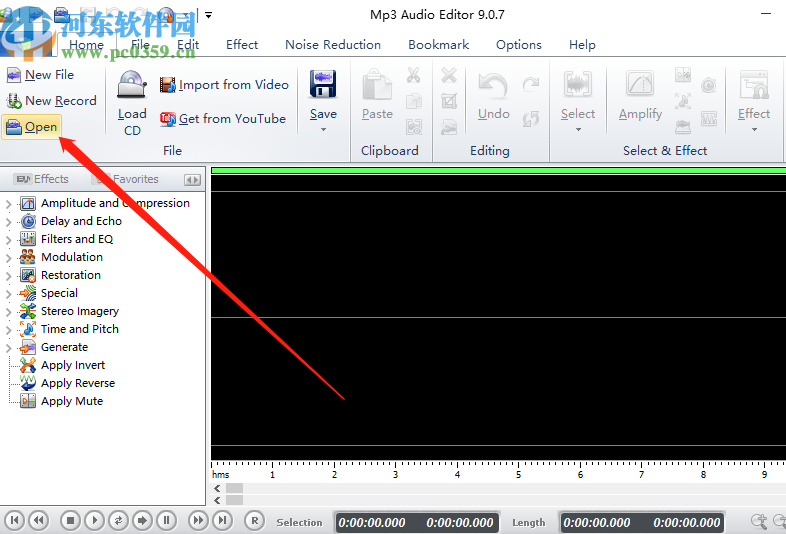Viewport: 786px width, 534px height.
Task: Expand the Restoration category
Action: pyautogui.click(x=8, y=276)
